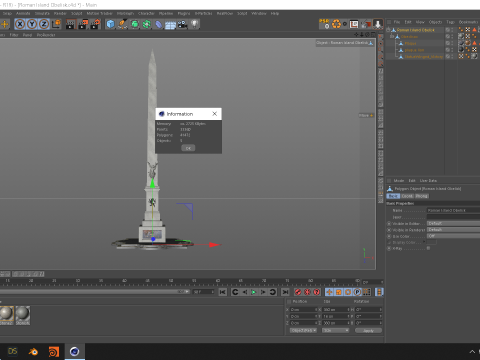Image resolution: width=480 pixels, height=360 pixels.
Task: Open the Animate menu
Action: pyautogui.click(x=23, y=13)
